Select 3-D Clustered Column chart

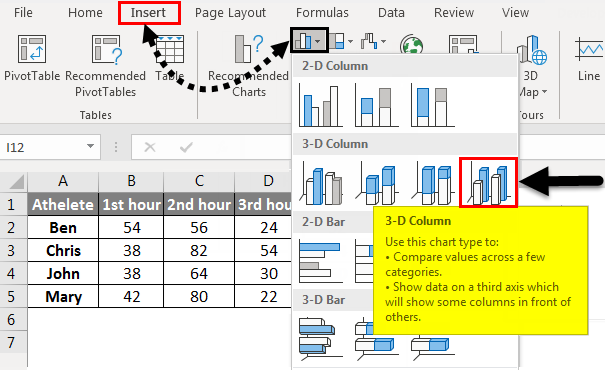click(321, 183)
